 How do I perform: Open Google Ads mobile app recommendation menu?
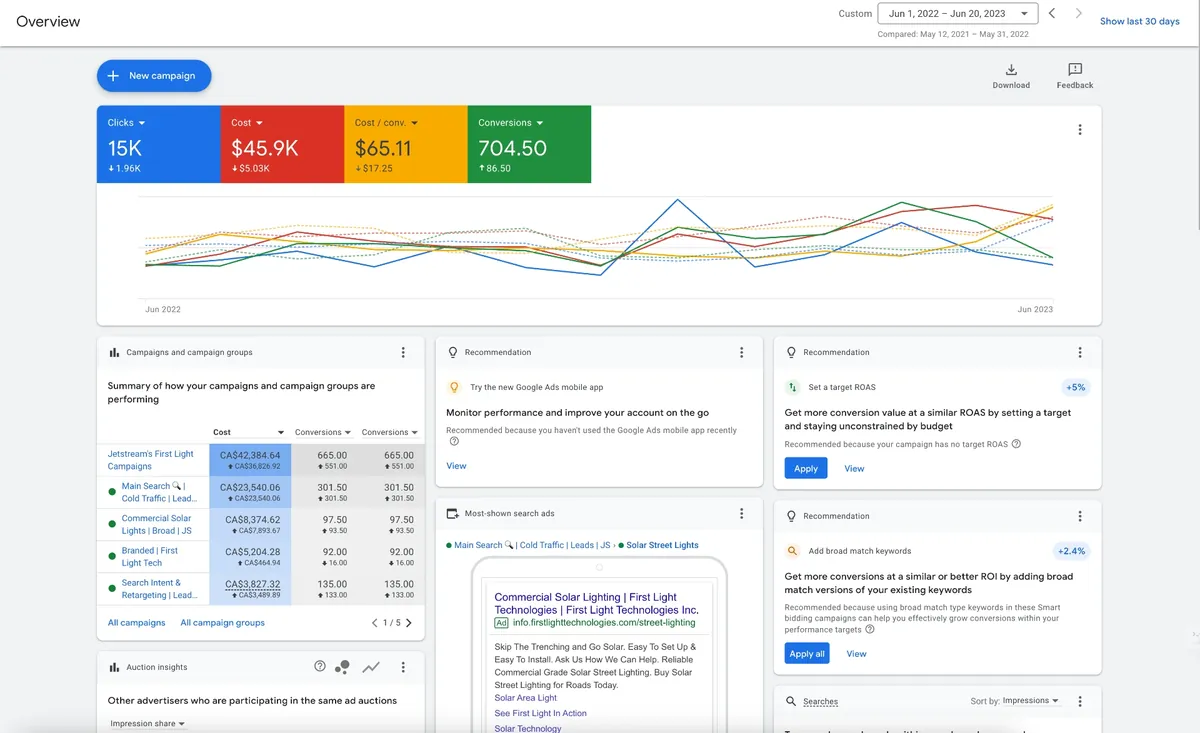tap(742, 353)
